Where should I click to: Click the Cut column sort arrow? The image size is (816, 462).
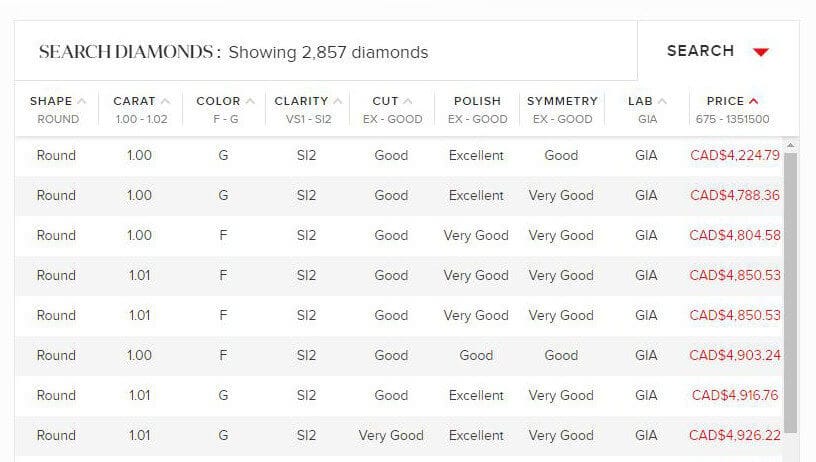click(408, 101)
